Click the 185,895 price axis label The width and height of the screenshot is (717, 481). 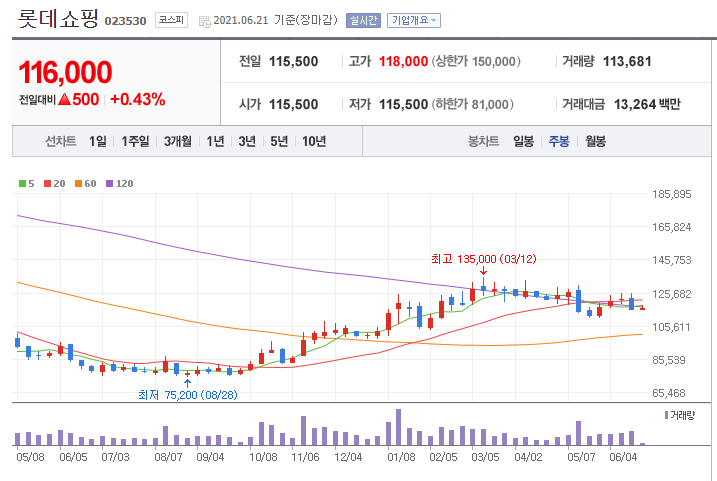pos(672,194)
